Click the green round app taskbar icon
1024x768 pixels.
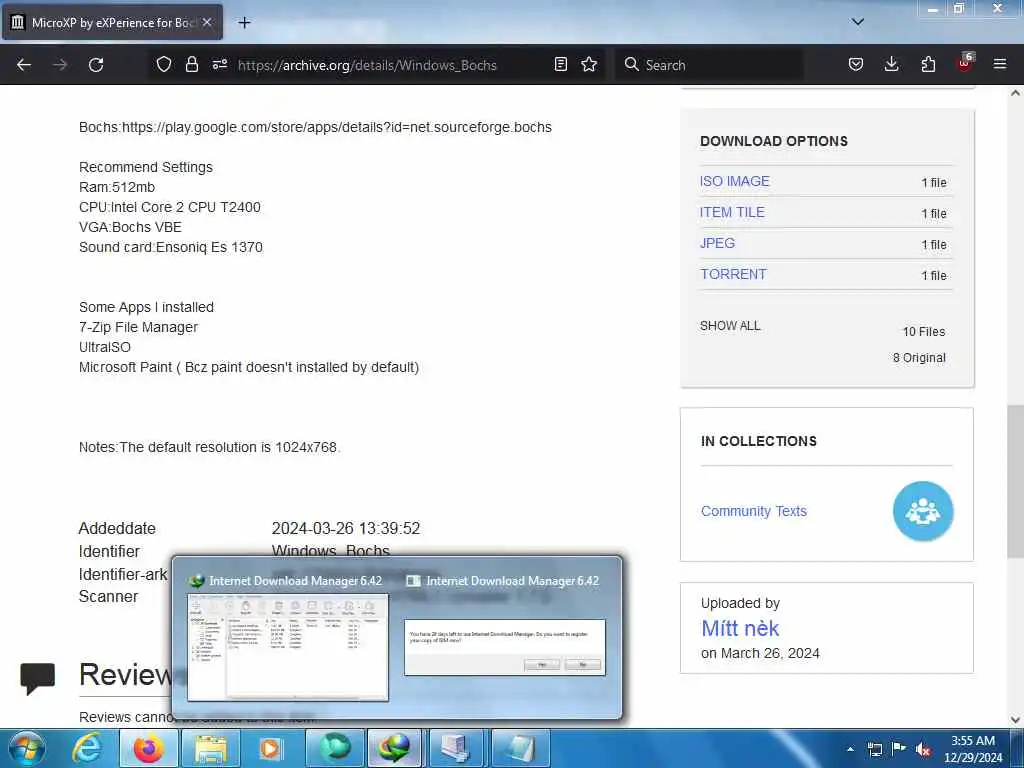pyautogui.click(x=334, y=748)
